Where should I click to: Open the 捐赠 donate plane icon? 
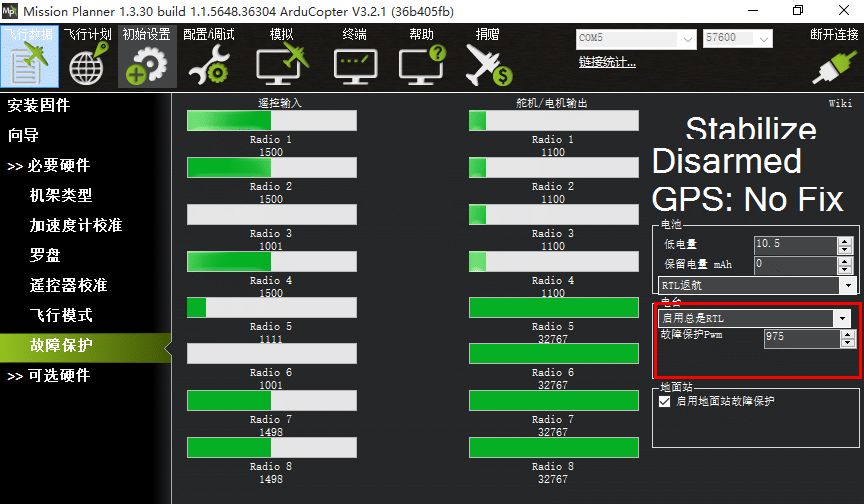[x=488, y=57]
